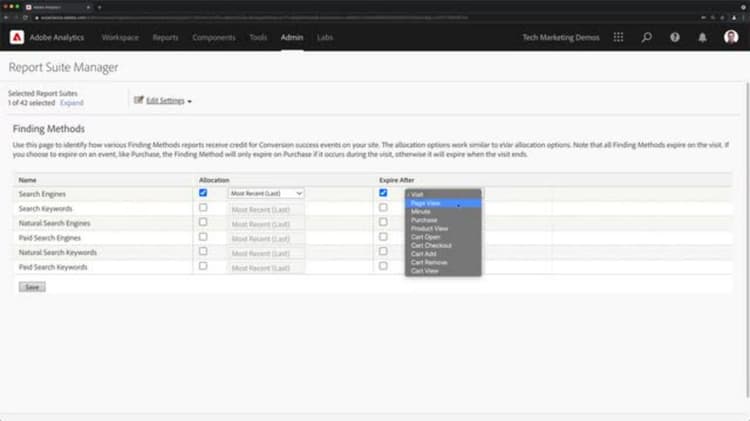
Task: Open the Admin nav menu
Action: point(292,37)
